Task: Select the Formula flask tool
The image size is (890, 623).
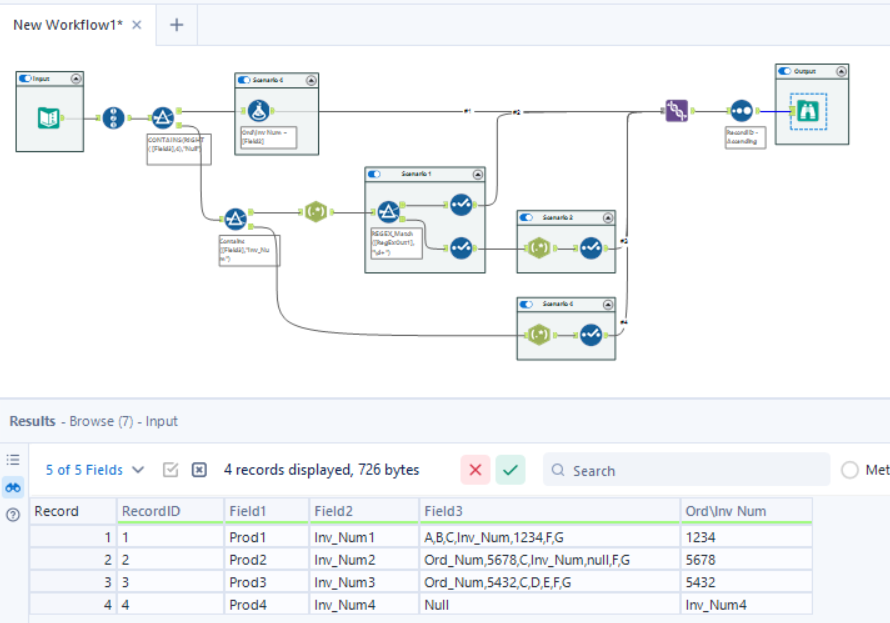Action: [x=259, y=111]
